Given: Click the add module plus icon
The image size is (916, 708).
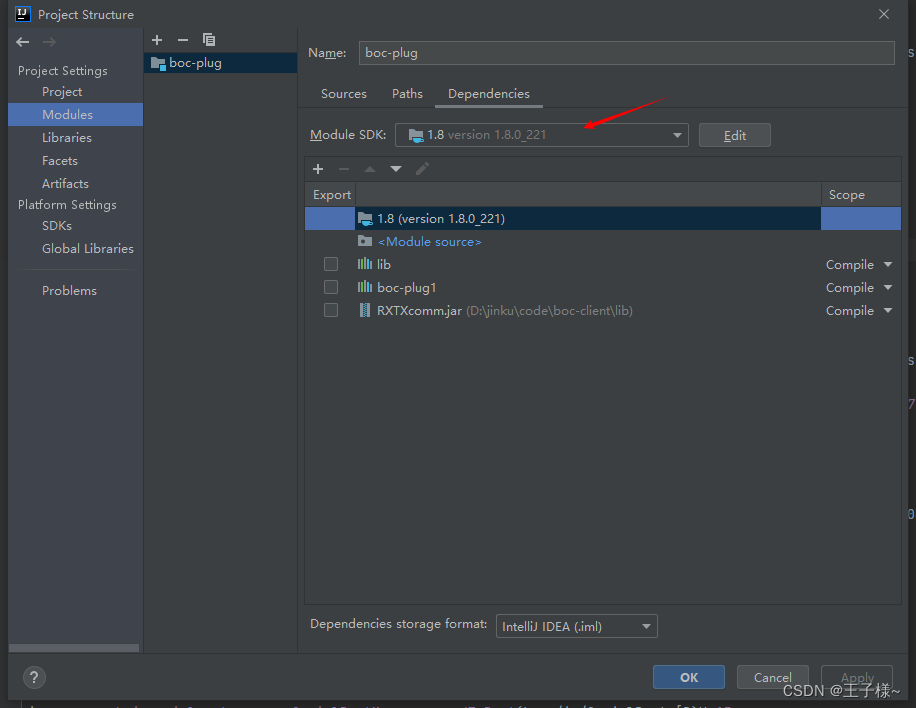Looking at the screenshot, I should coord(157,40).
